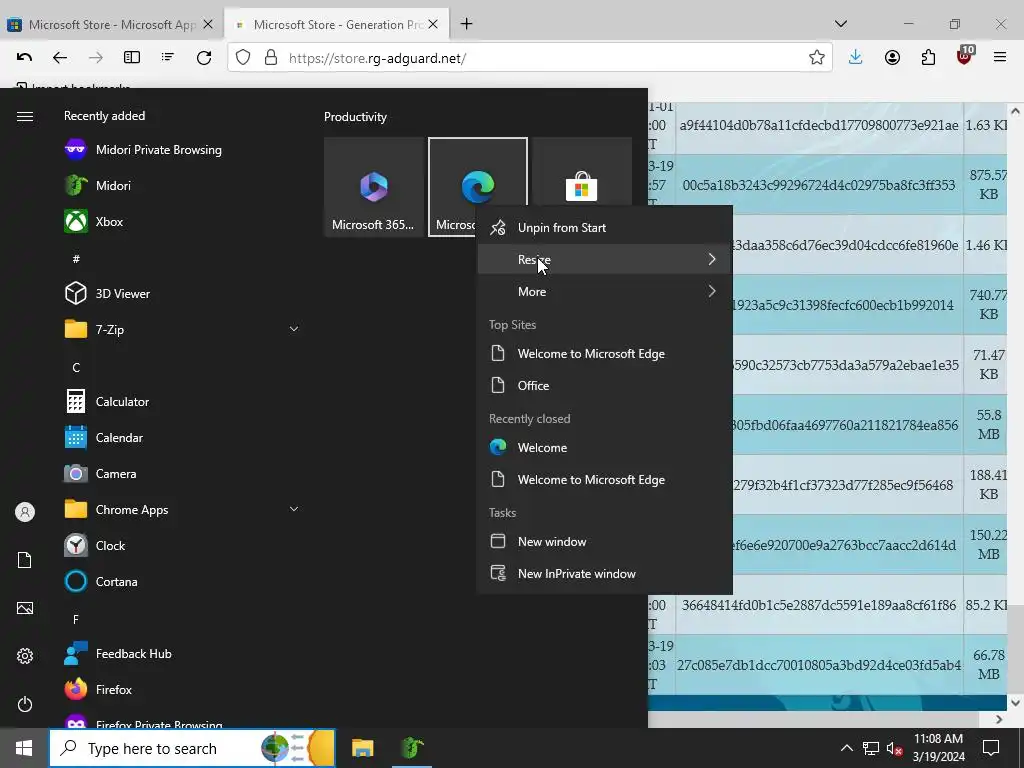Click the Microsoft Store tile
The image size is (1024, 768).
581,172
